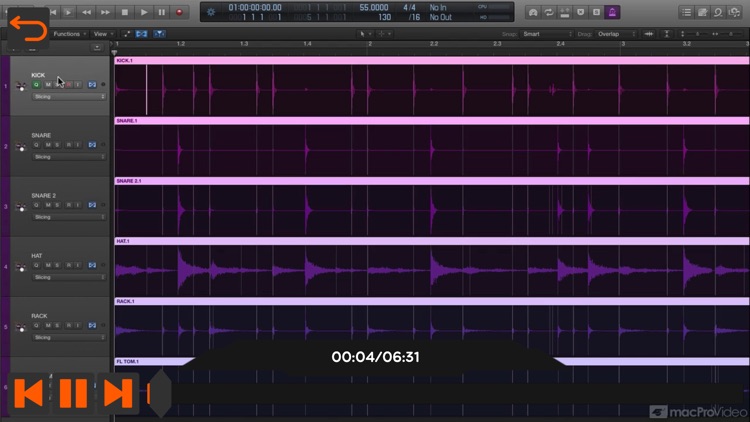The width and height of the screenshot is (750, 422).
Task: Open the Media Browser icon
Action: [735, 12]
